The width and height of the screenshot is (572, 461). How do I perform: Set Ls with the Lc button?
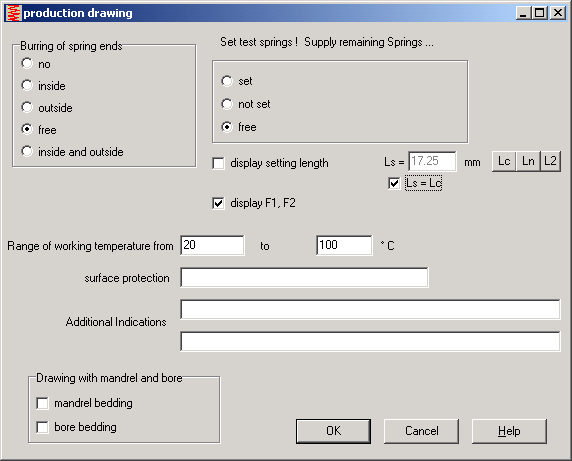[x=504, y=161]
